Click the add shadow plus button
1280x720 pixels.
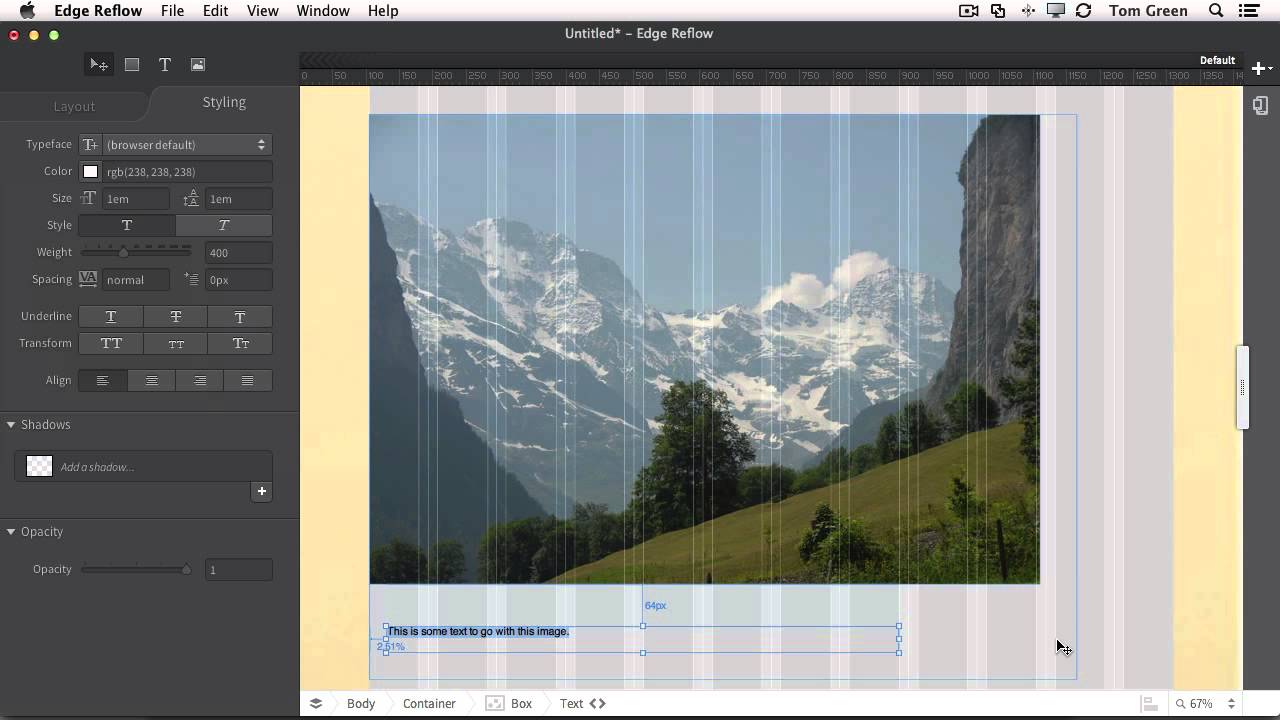(x=262, y=491)
